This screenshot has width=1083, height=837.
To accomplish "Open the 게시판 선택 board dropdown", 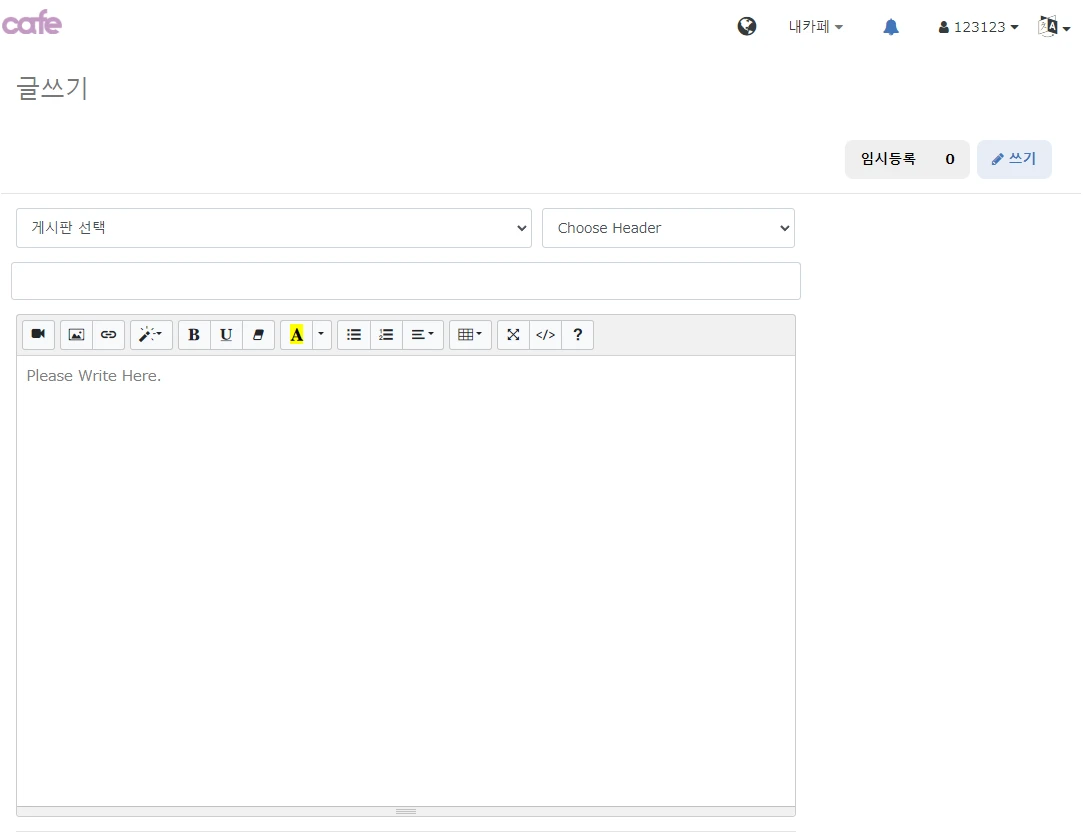I will [x=274, y=228].
